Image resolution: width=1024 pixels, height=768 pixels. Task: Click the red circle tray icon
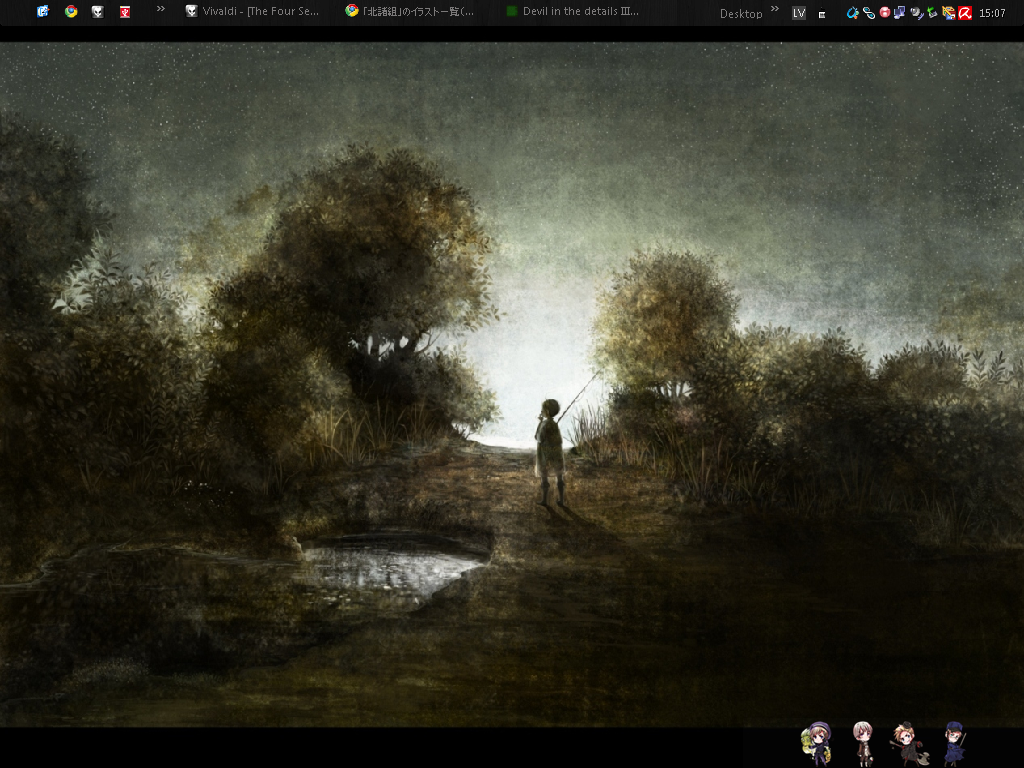(x=885, y=12)
